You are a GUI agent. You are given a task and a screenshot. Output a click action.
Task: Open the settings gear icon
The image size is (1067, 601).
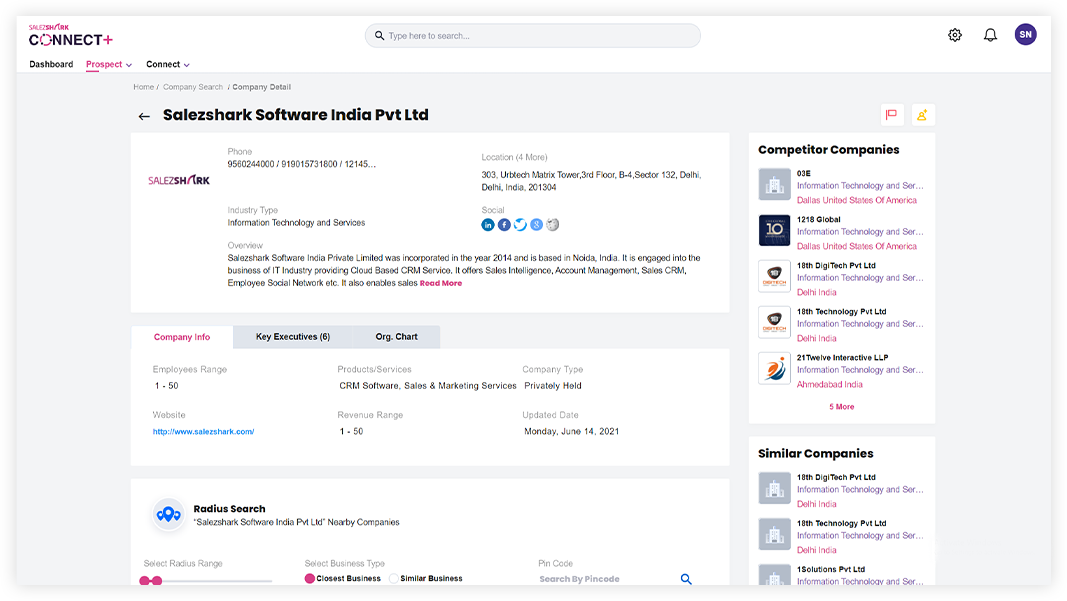[955, 35]
